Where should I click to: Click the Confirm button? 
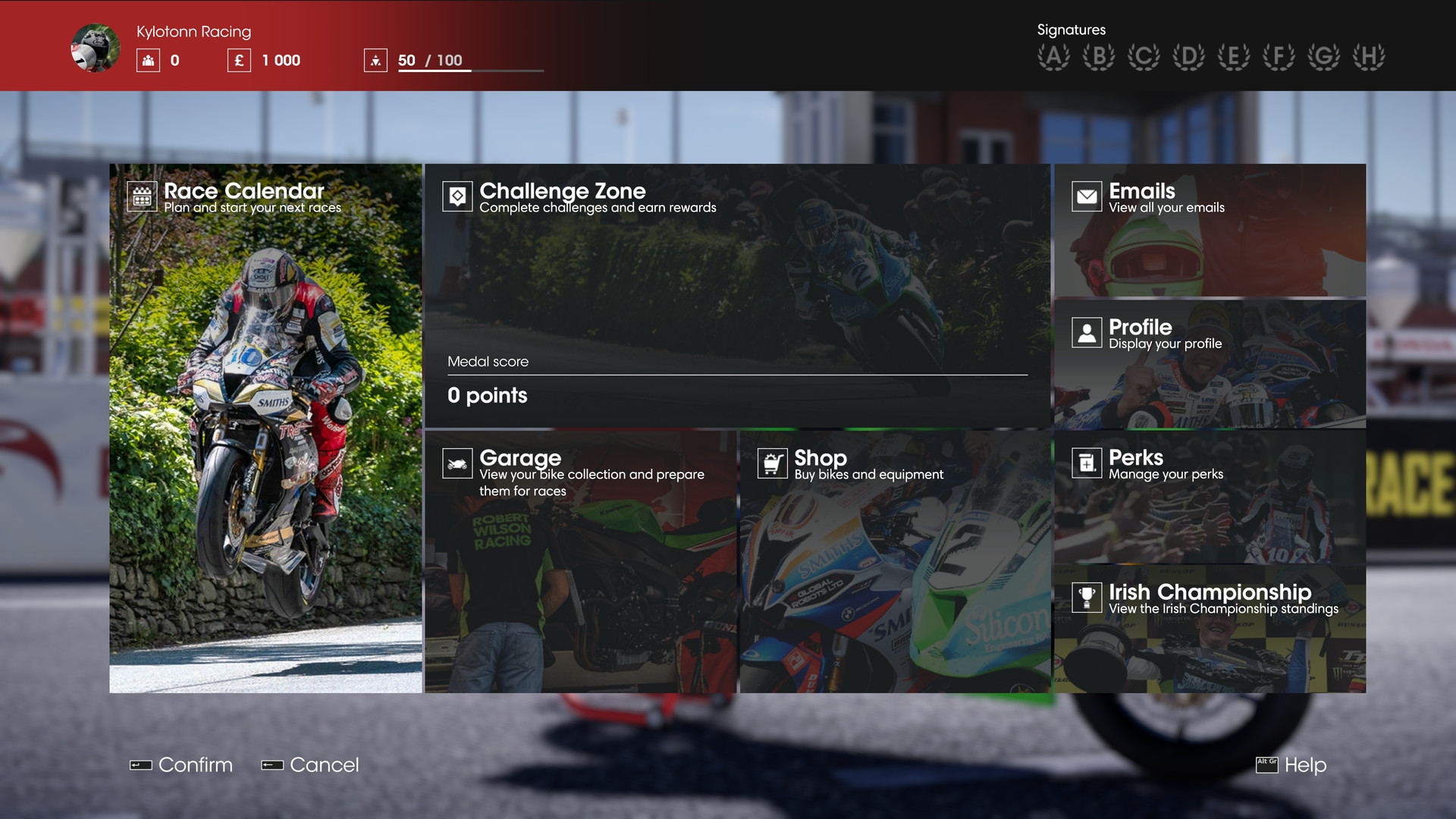click(179, 764)
